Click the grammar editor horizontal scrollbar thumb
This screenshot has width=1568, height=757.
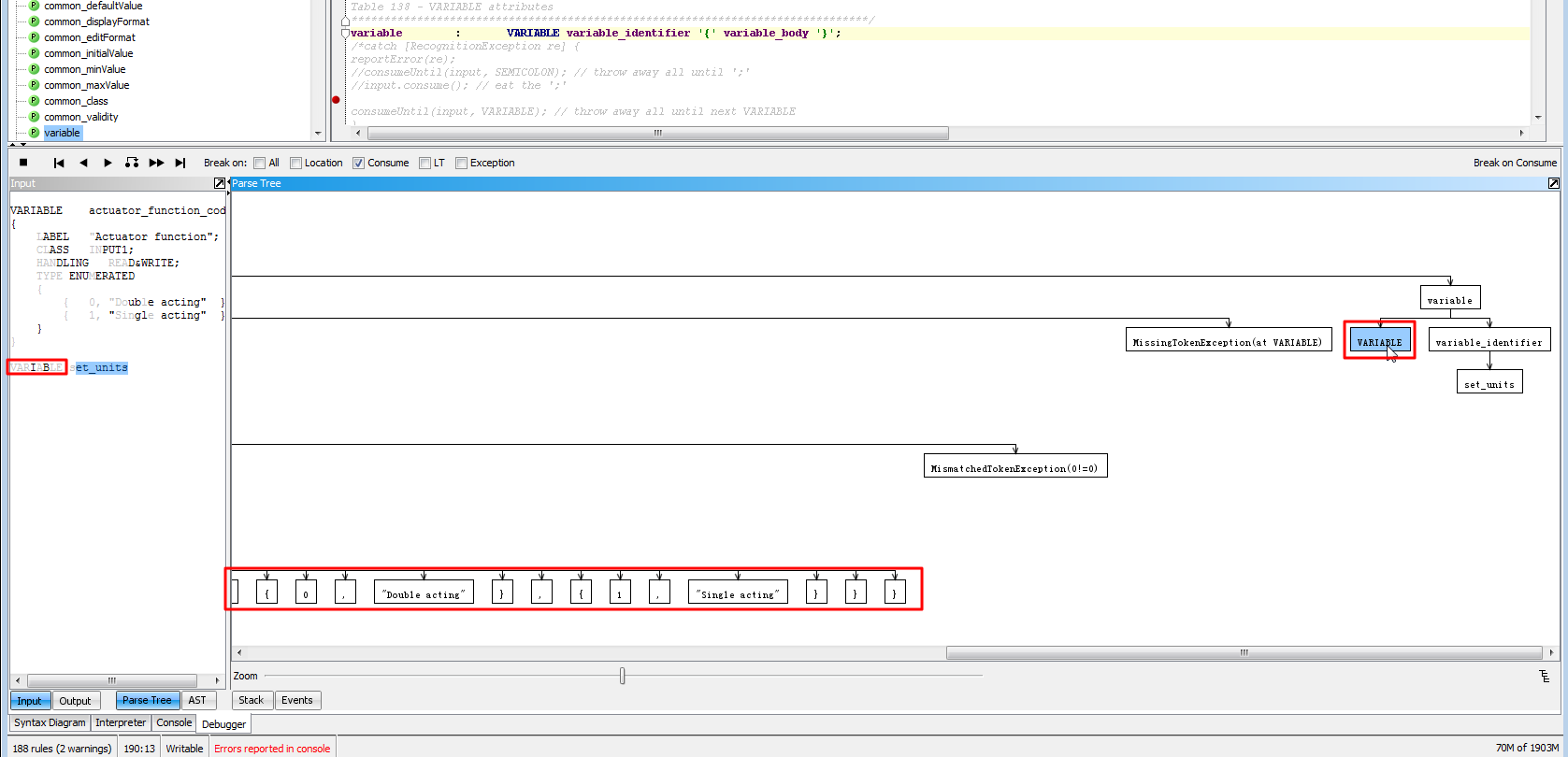point(658,133)
